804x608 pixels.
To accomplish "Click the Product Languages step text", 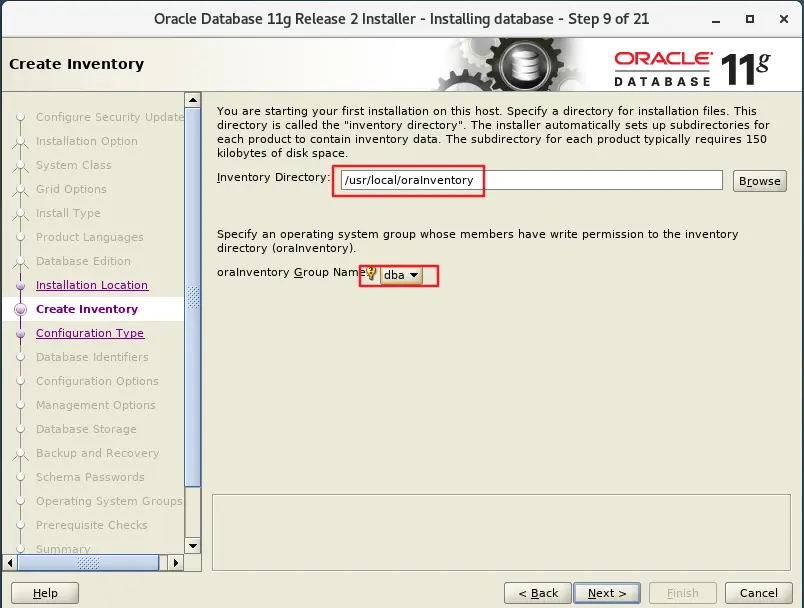I will pos(90,237).
